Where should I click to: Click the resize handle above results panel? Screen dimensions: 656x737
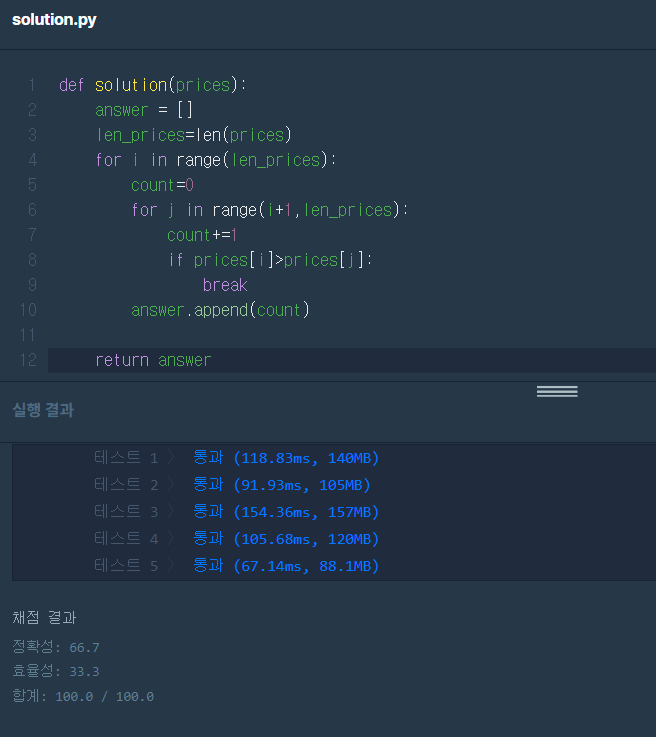(557, 391)
